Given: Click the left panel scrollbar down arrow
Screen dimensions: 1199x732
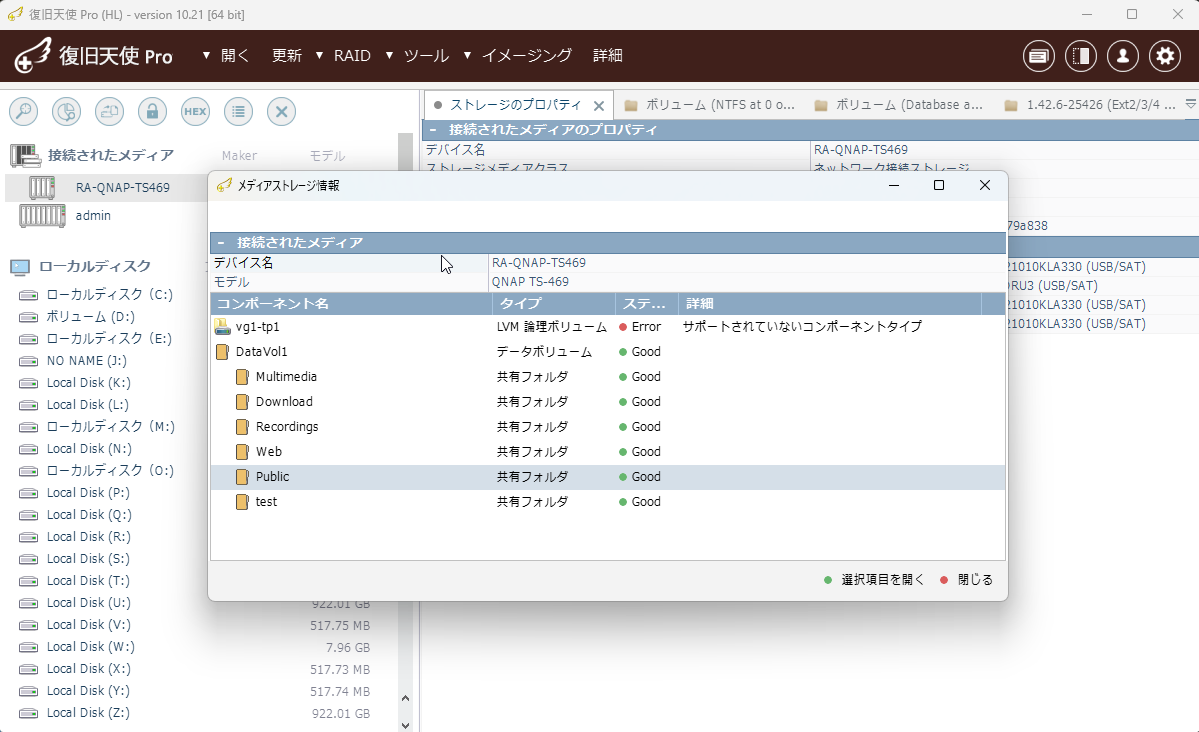Looking at the screenshot, I should tap(405, 724).
